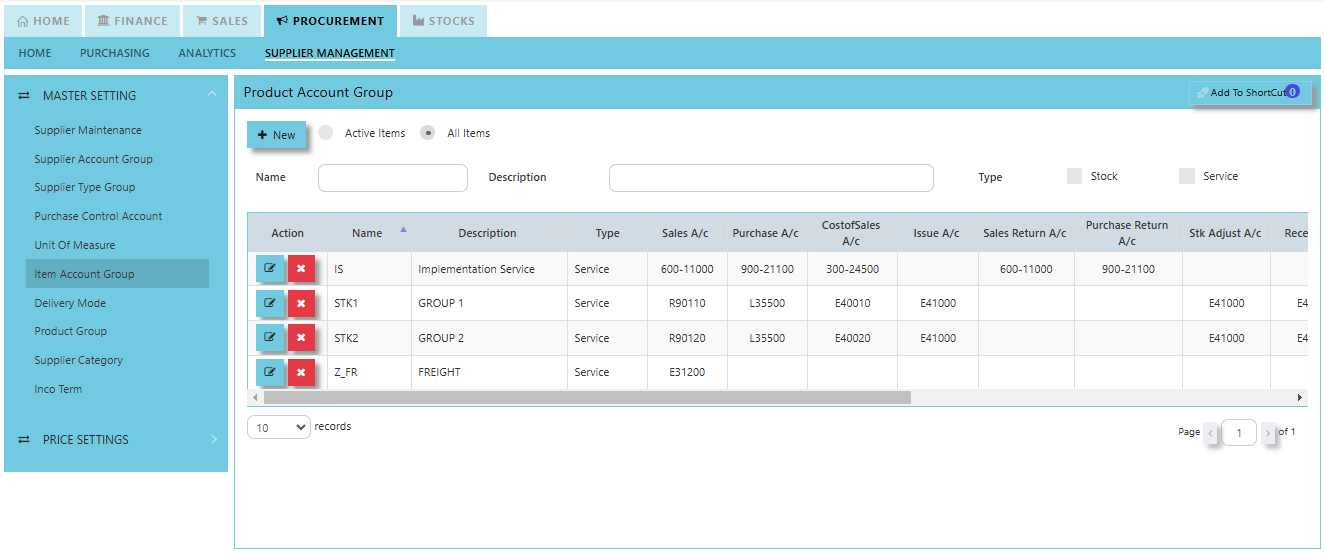Sort by Purchase A/c column header
This screenshot has height=553, width=1325.
[765, 233]
